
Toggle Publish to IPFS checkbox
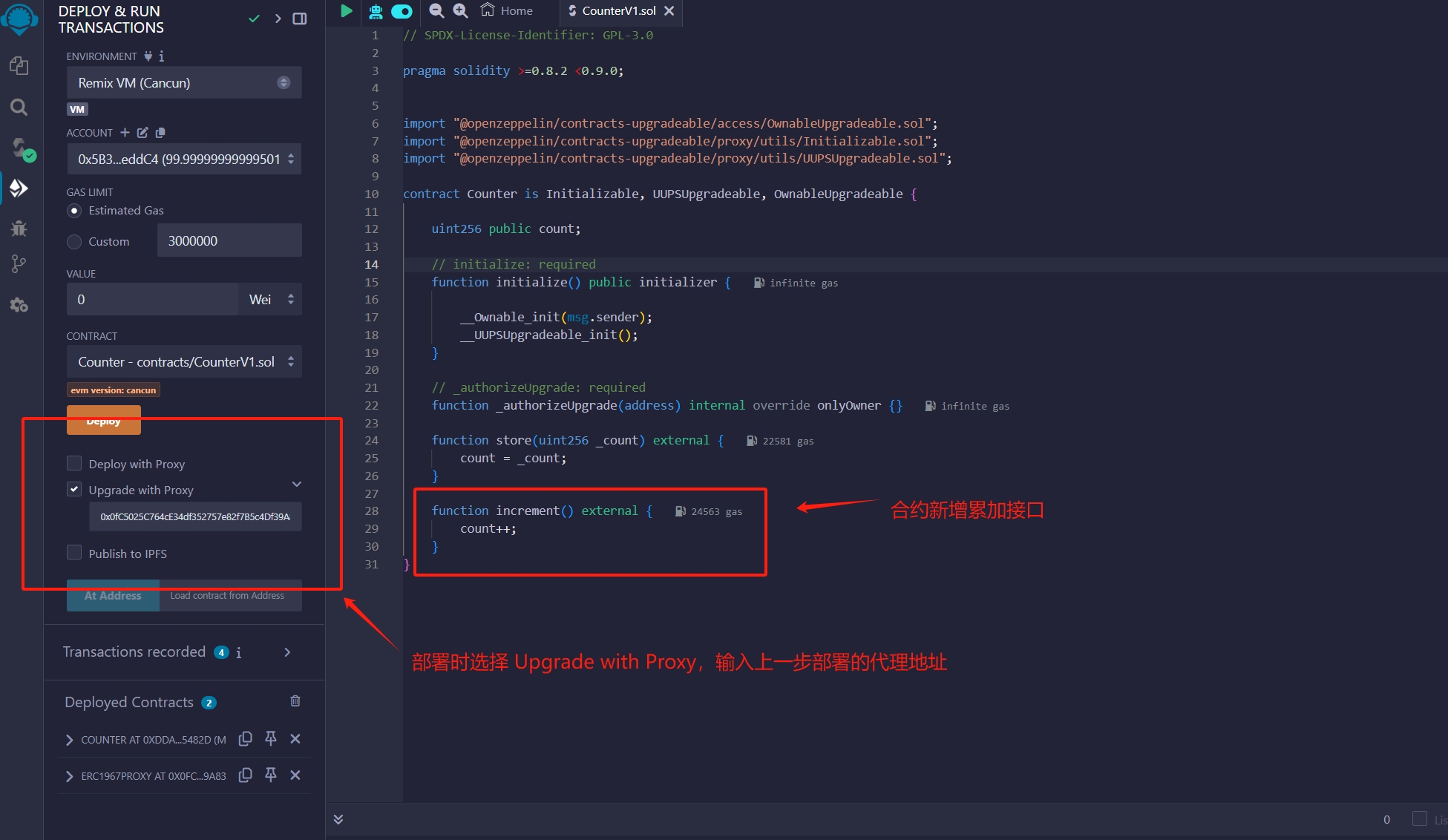coord(74,553)
